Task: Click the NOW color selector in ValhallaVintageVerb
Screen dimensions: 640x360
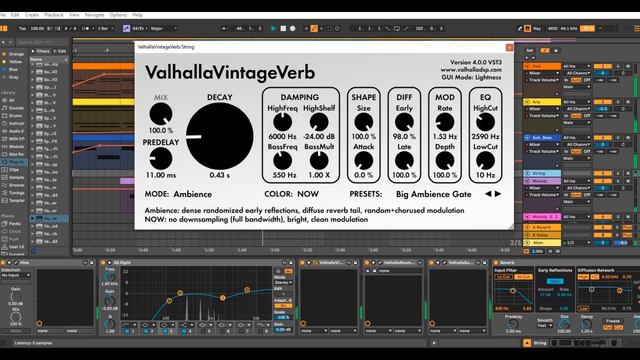Action: click(x=308, y=194)
